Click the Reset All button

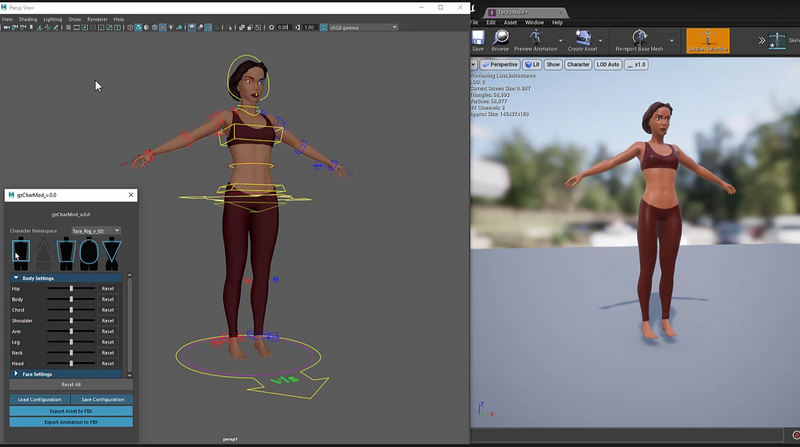coord(71,384)
